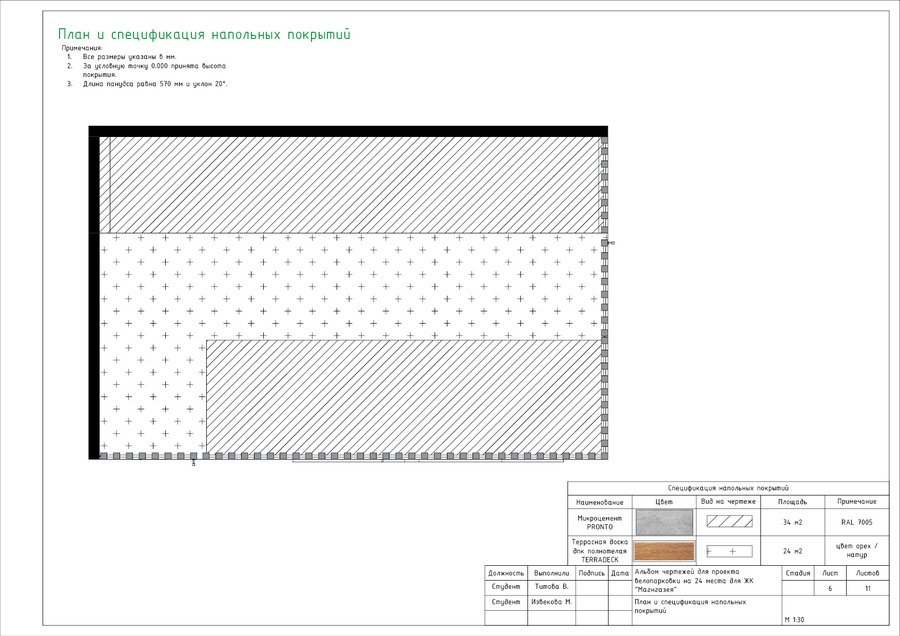Click the 'цвет орех / натур' cell

click(857, 550)
